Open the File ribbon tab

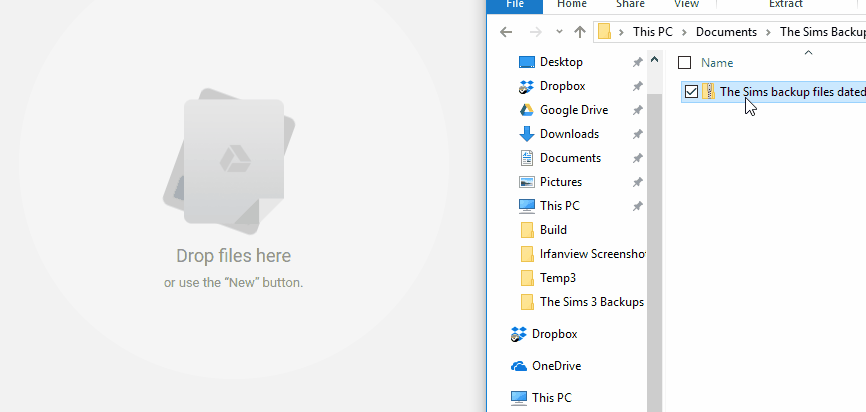pyautogui.click(x=515, y=4)
